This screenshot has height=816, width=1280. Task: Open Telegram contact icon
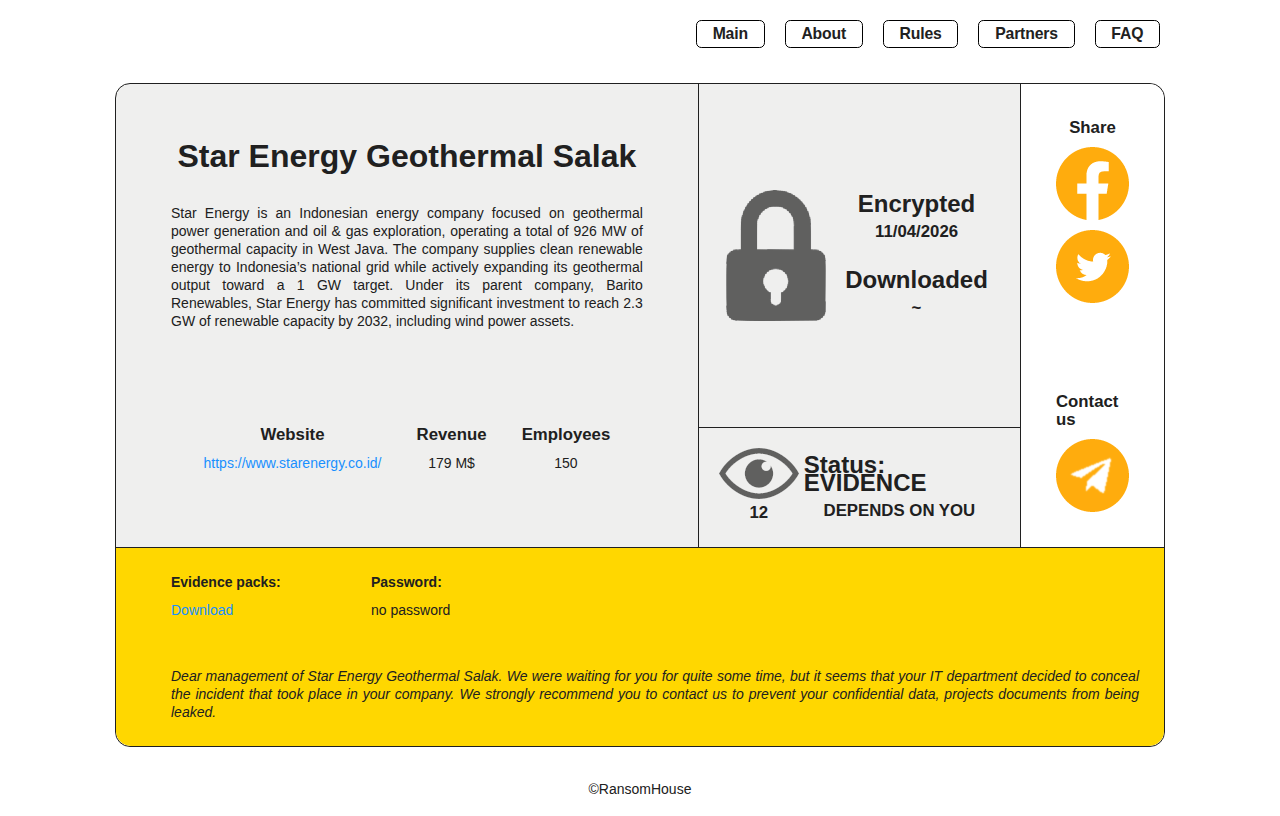(x=1092, y=476)
